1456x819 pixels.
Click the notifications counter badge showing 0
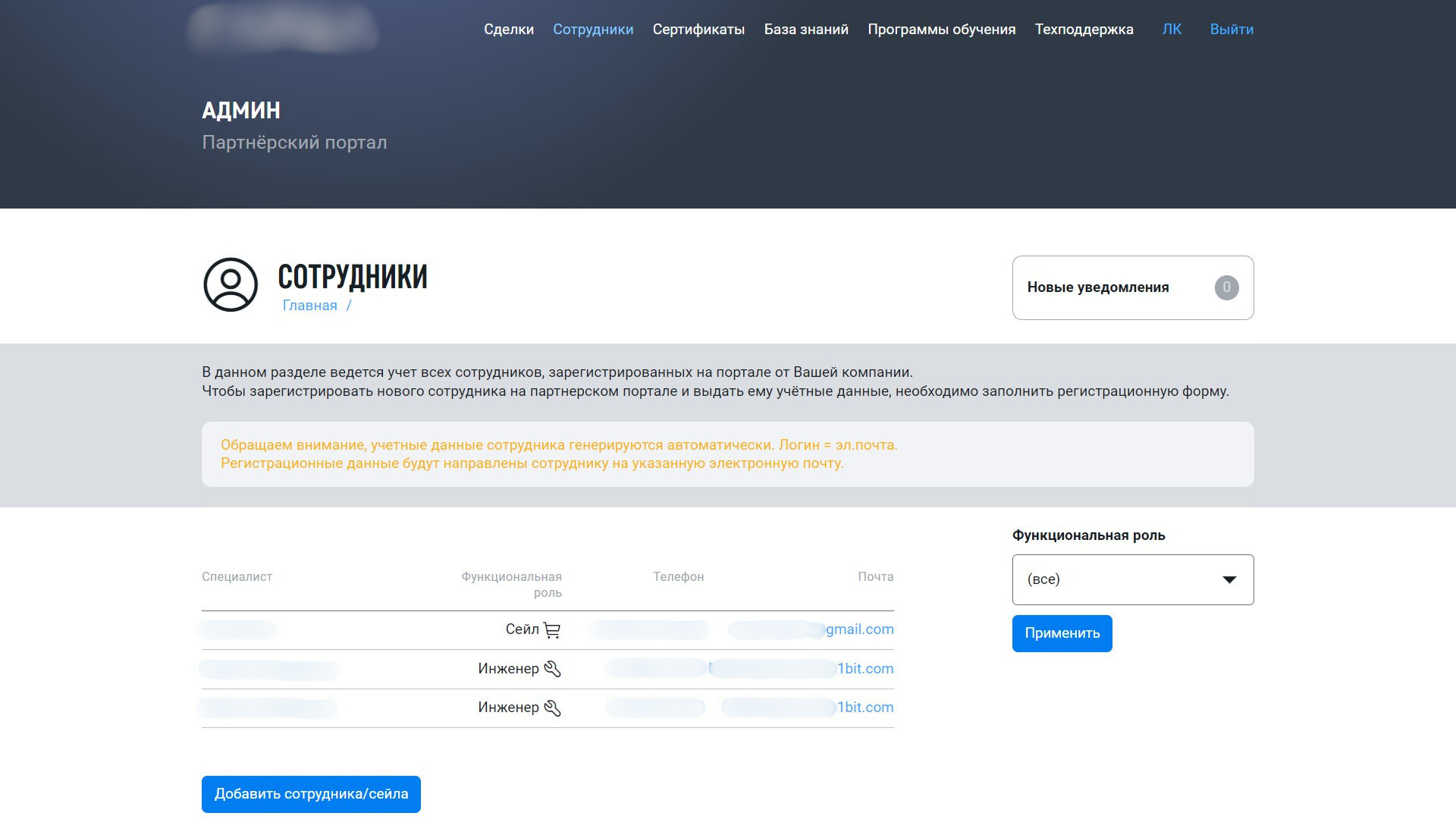point(1226,287)
